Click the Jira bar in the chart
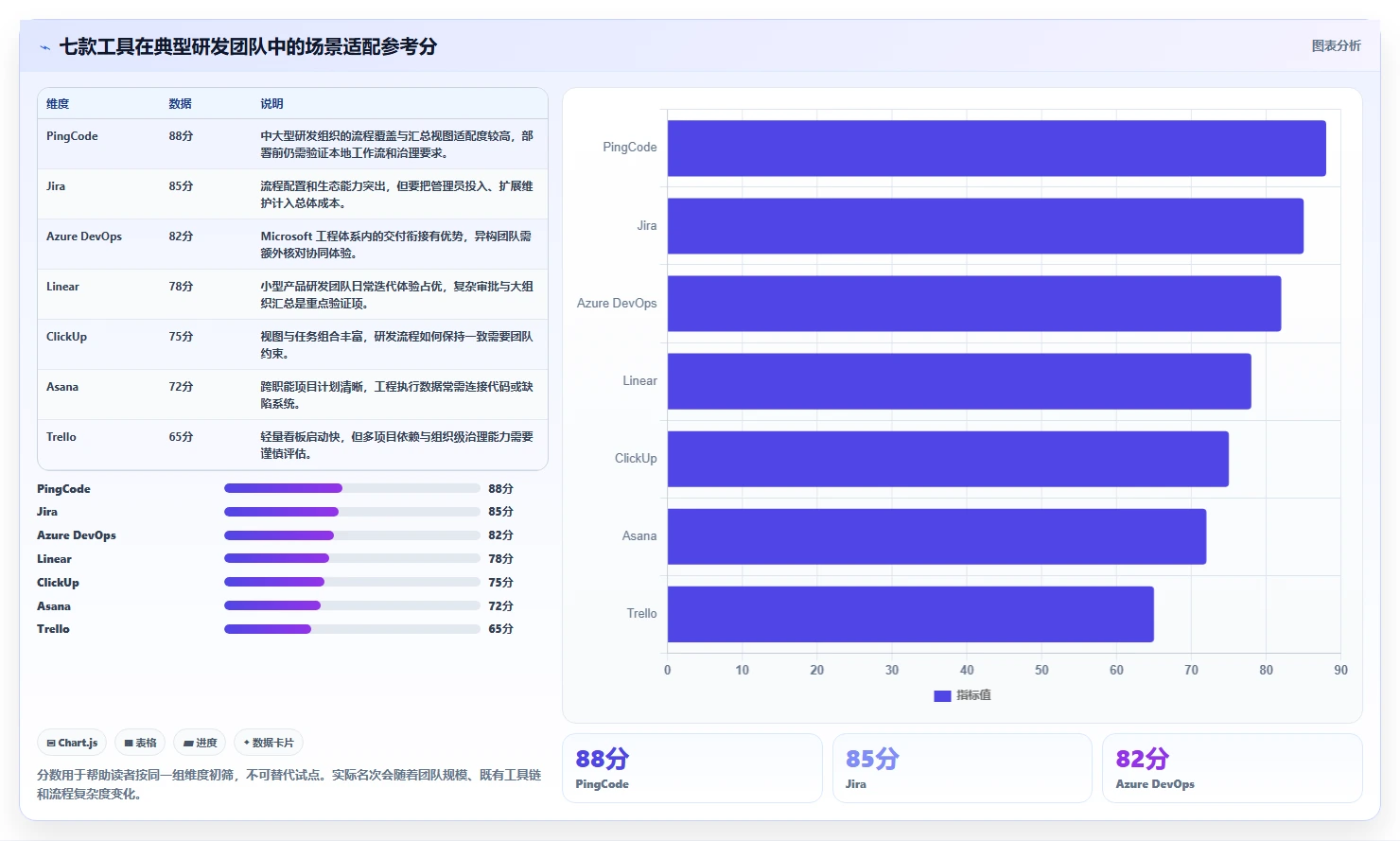 tap(985, 226)
